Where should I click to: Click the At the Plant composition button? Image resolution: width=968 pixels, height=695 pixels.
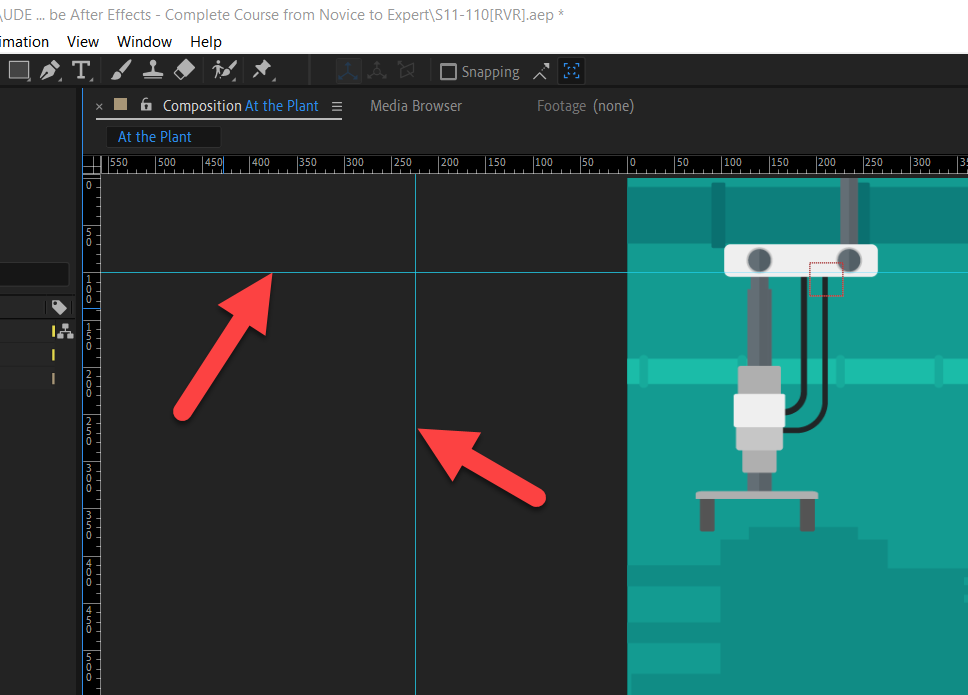pos(163,136)
